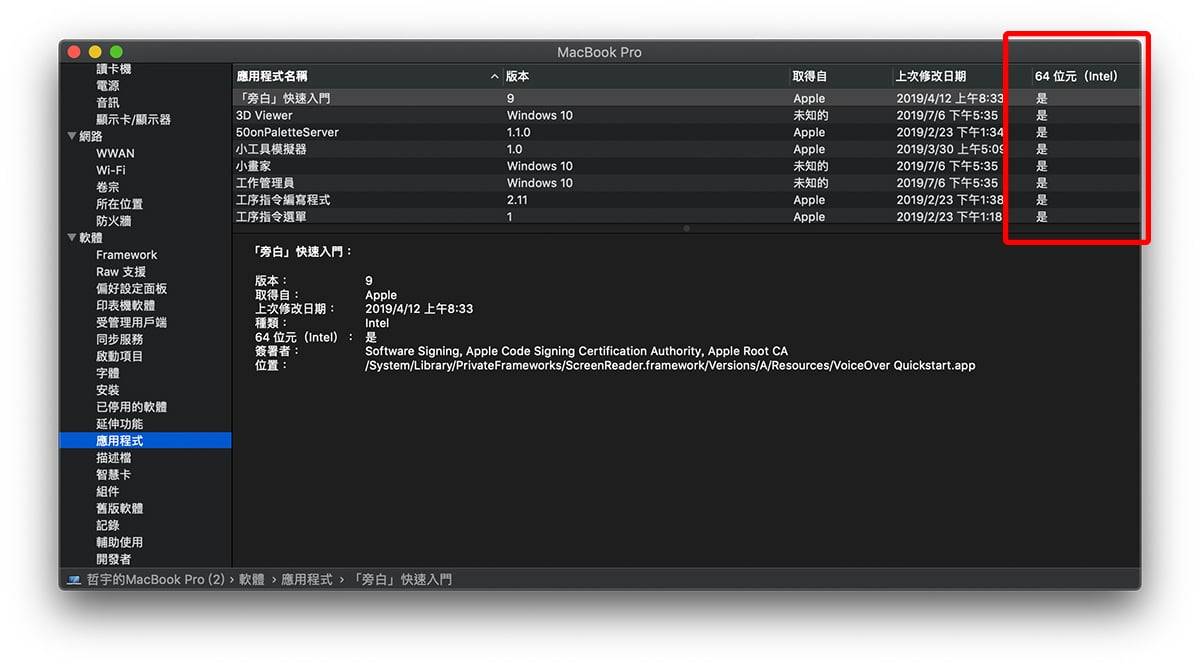The width and height of the screenshot is (1200, 668).
Task: Click the 2019/3/30 modified date cell
Action: [950, 149]
